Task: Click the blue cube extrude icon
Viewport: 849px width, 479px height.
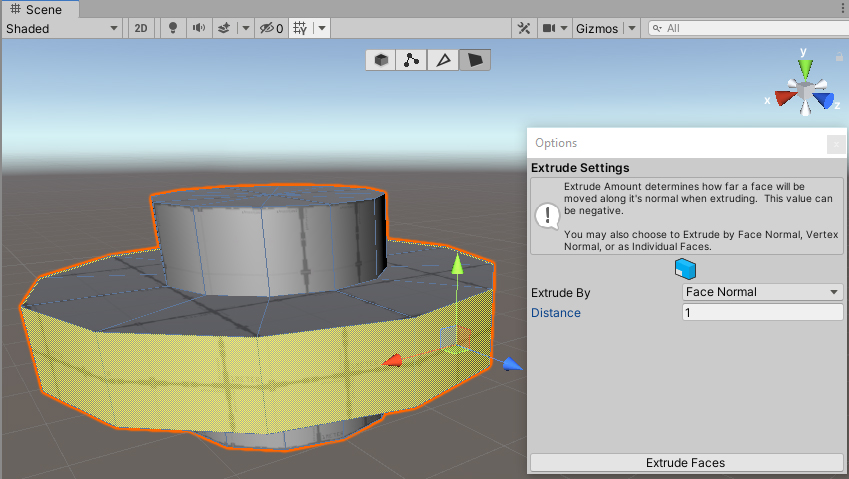Action: pos(685,268)
